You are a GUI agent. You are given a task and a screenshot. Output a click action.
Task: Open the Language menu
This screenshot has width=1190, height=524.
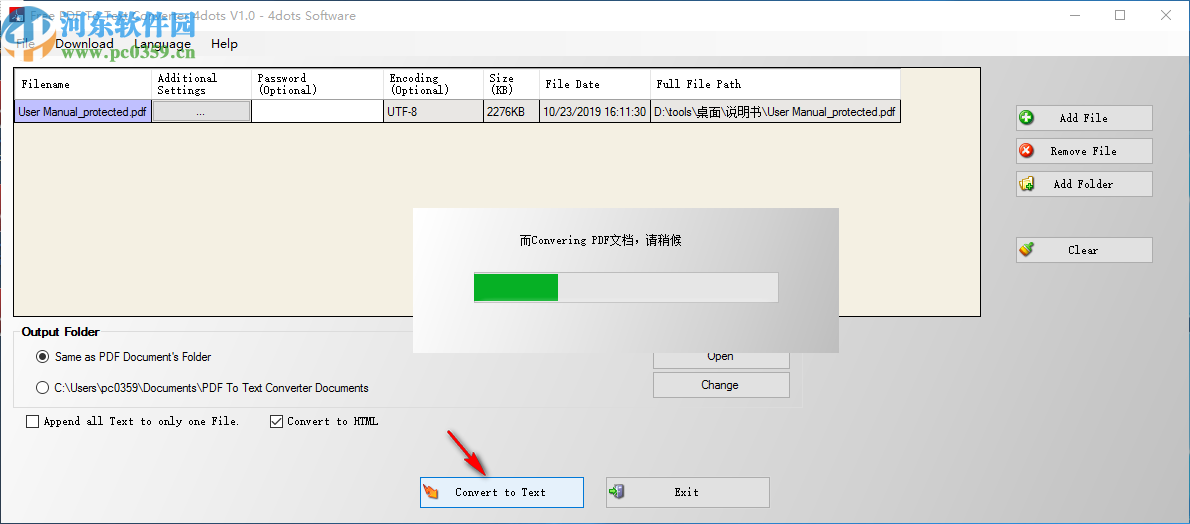point(162,44)
